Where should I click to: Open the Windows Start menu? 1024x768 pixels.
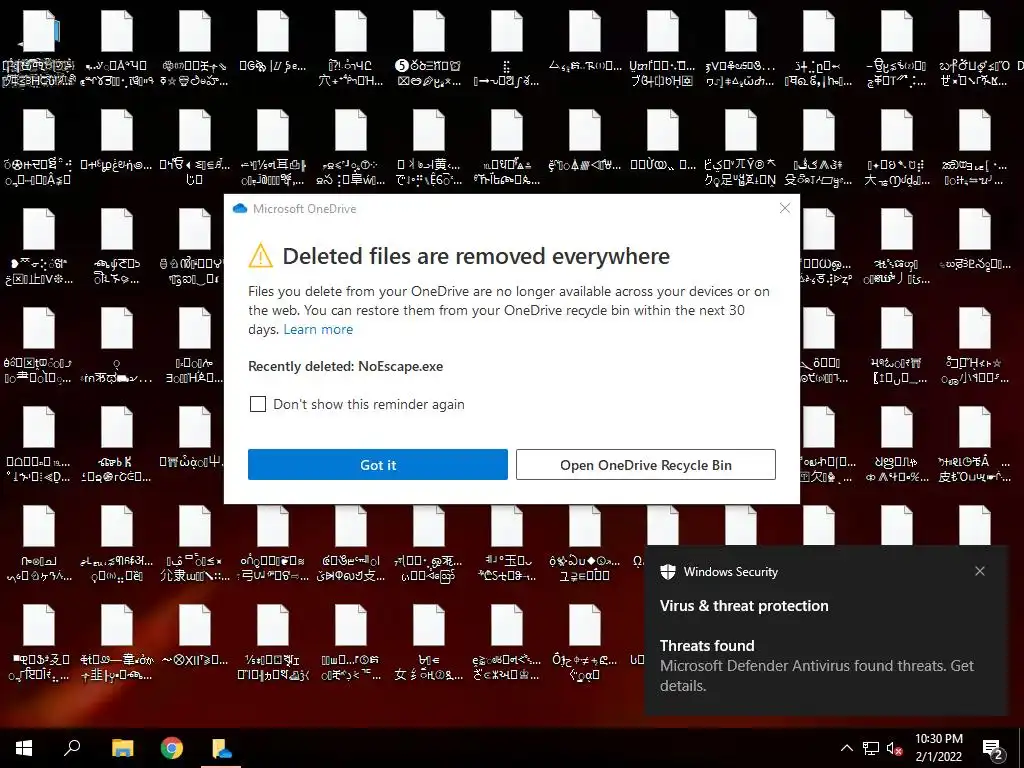pyautogui.click(x=24, y=748)
